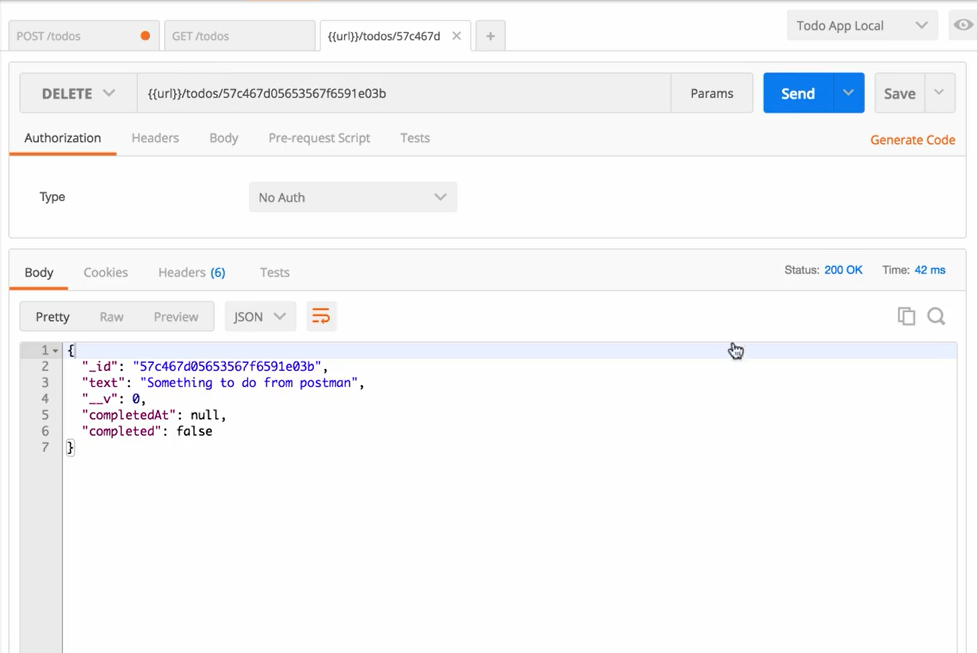This screenshot has height=653, width=977.
Task: Open the request Headers tab
Action: 155,138
